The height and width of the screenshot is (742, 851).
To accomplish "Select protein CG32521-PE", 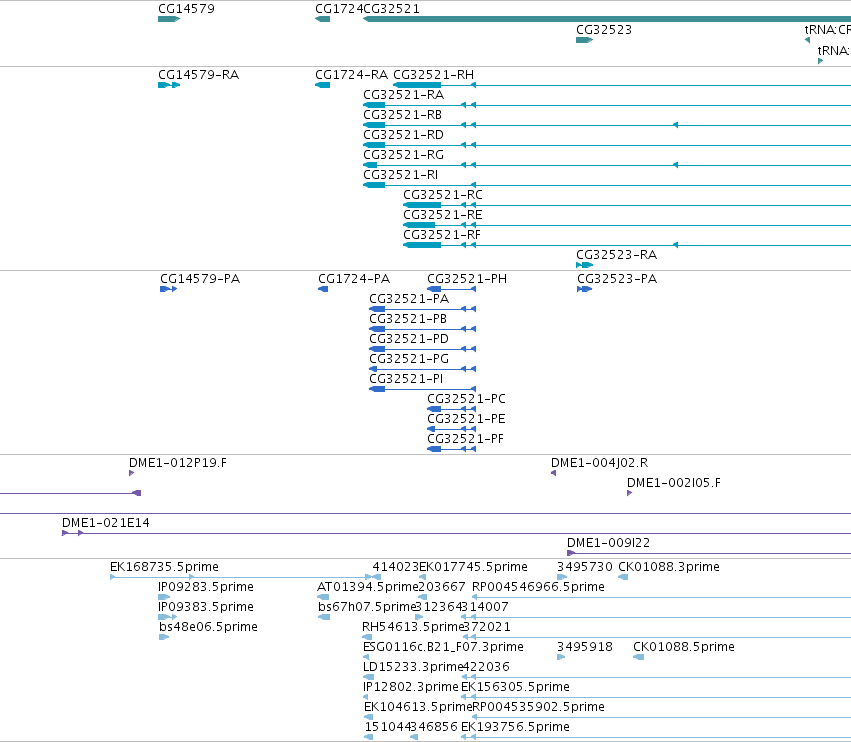I will [466, 418].
